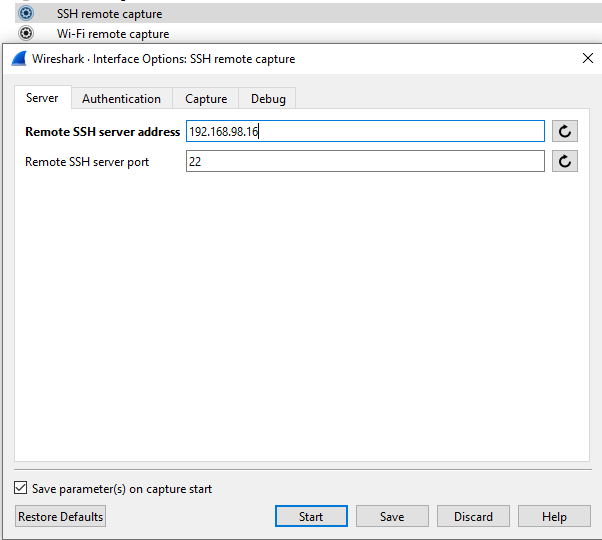
Task: Open the Debug tab
Action: 268,99
